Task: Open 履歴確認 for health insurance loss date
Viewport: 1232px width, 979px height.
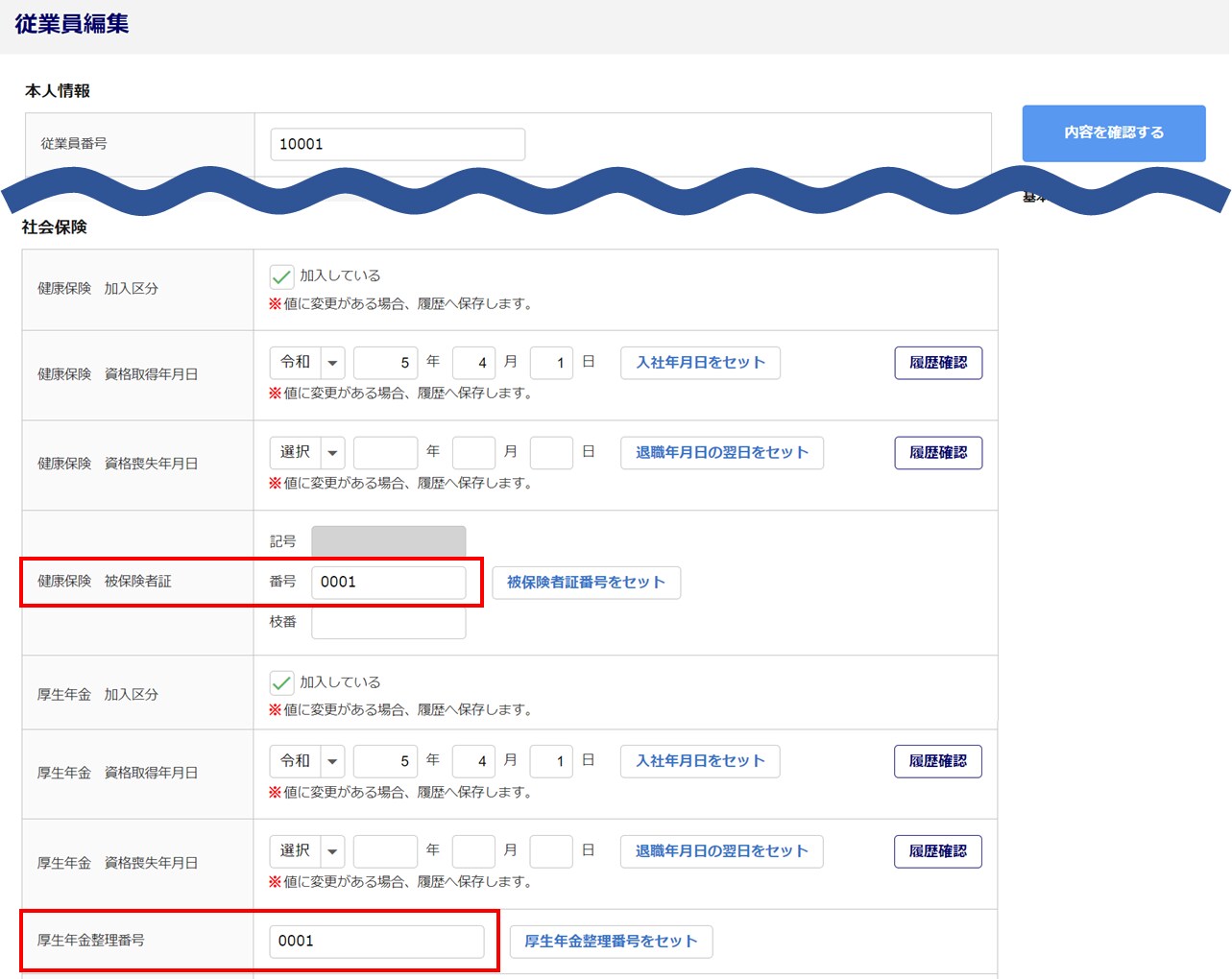Action: tap(937, 453)
